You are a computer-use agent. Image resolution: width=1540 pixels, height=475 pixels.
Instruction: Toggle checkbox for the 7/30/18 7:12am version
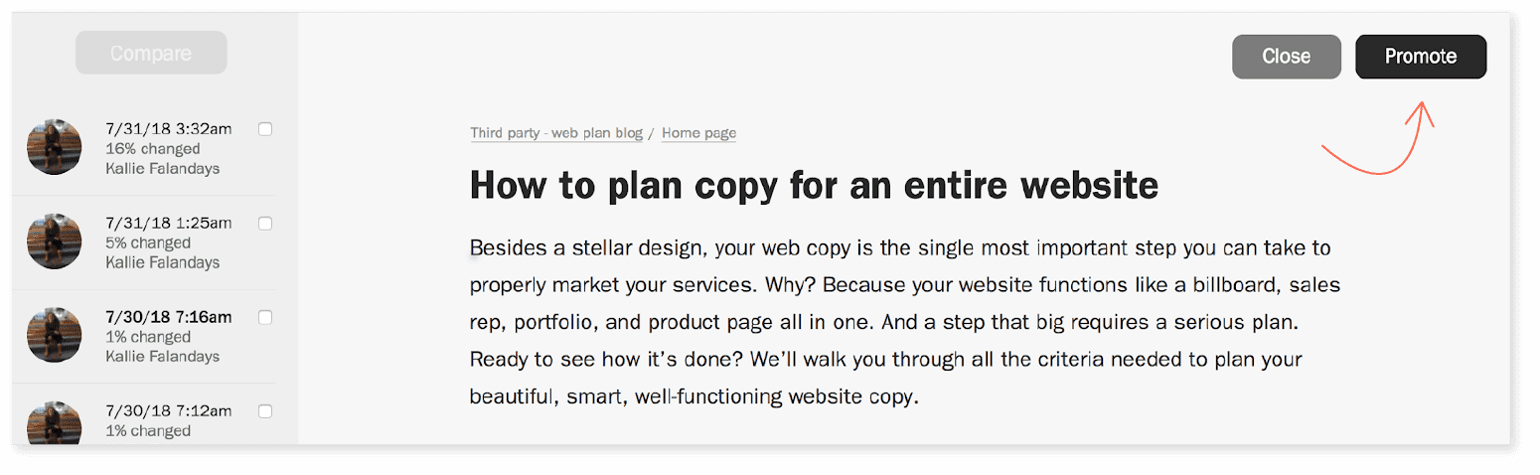pos(265,410)
